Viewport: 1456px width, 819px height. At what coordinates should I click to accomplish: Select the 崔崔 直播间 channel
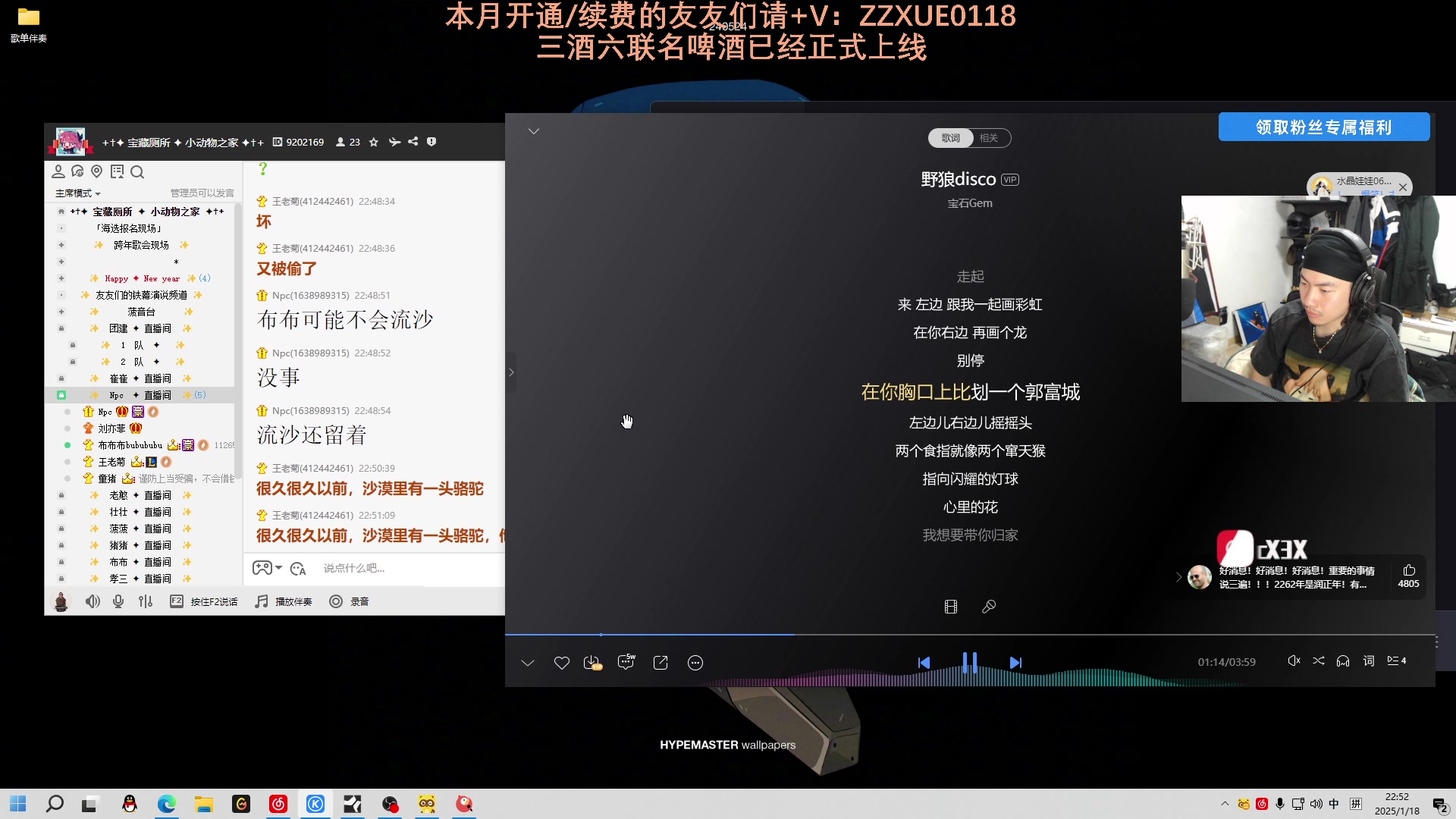(x=140, y=378)
